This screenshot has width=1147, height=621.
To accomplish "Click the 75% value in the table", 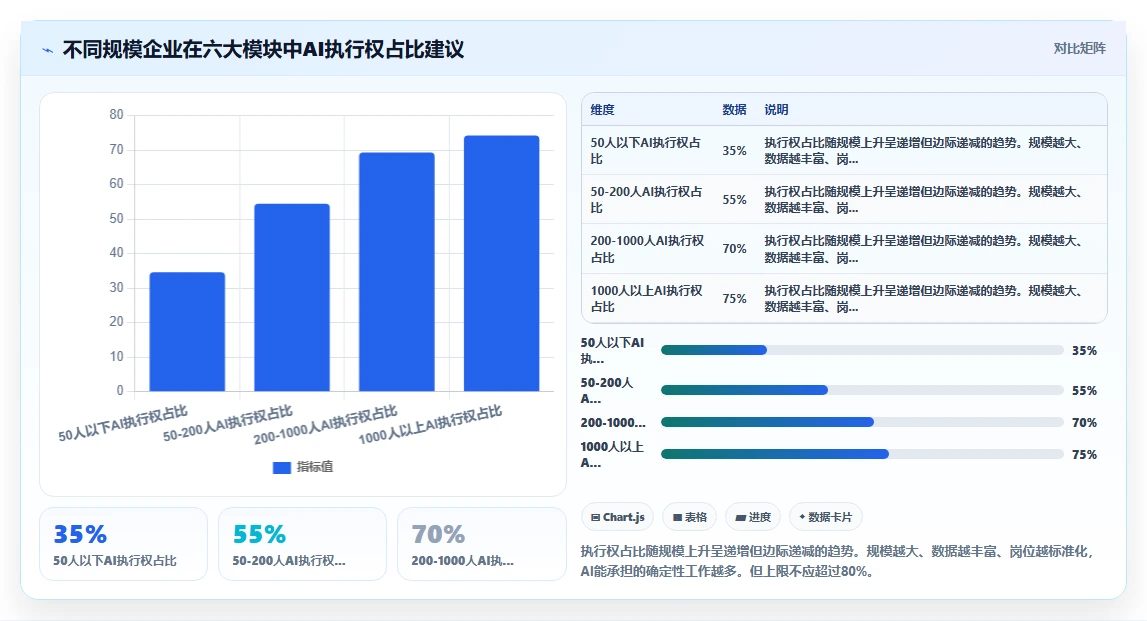I will [734, 298].
